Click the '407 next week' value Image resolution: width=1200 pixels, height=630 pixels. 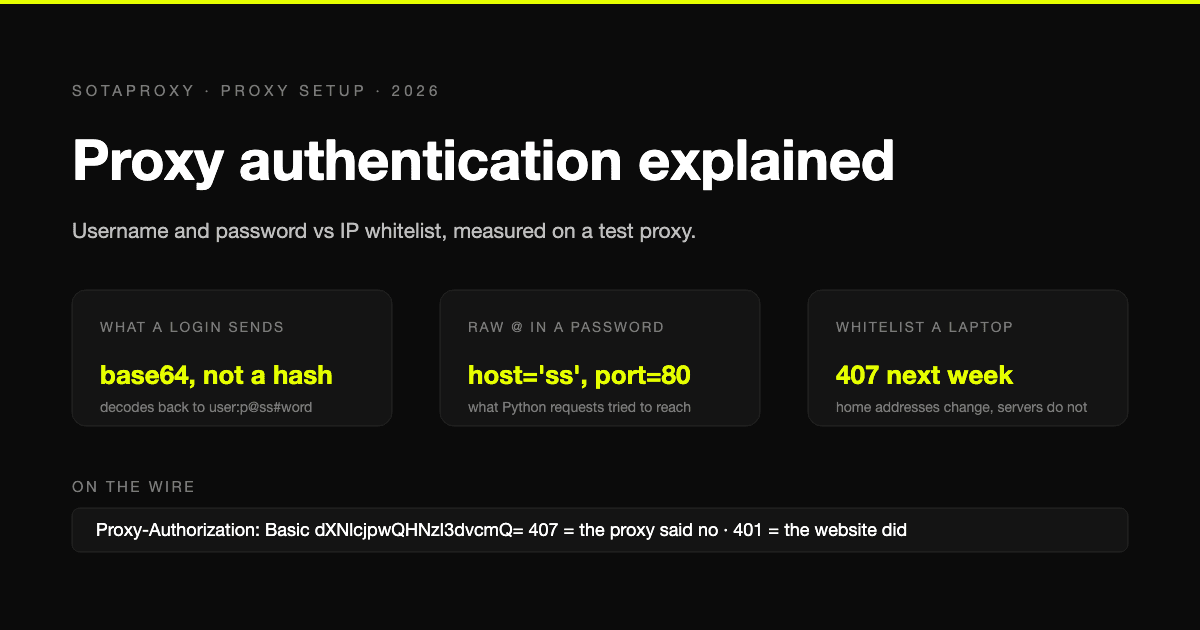tap(924, 375)
